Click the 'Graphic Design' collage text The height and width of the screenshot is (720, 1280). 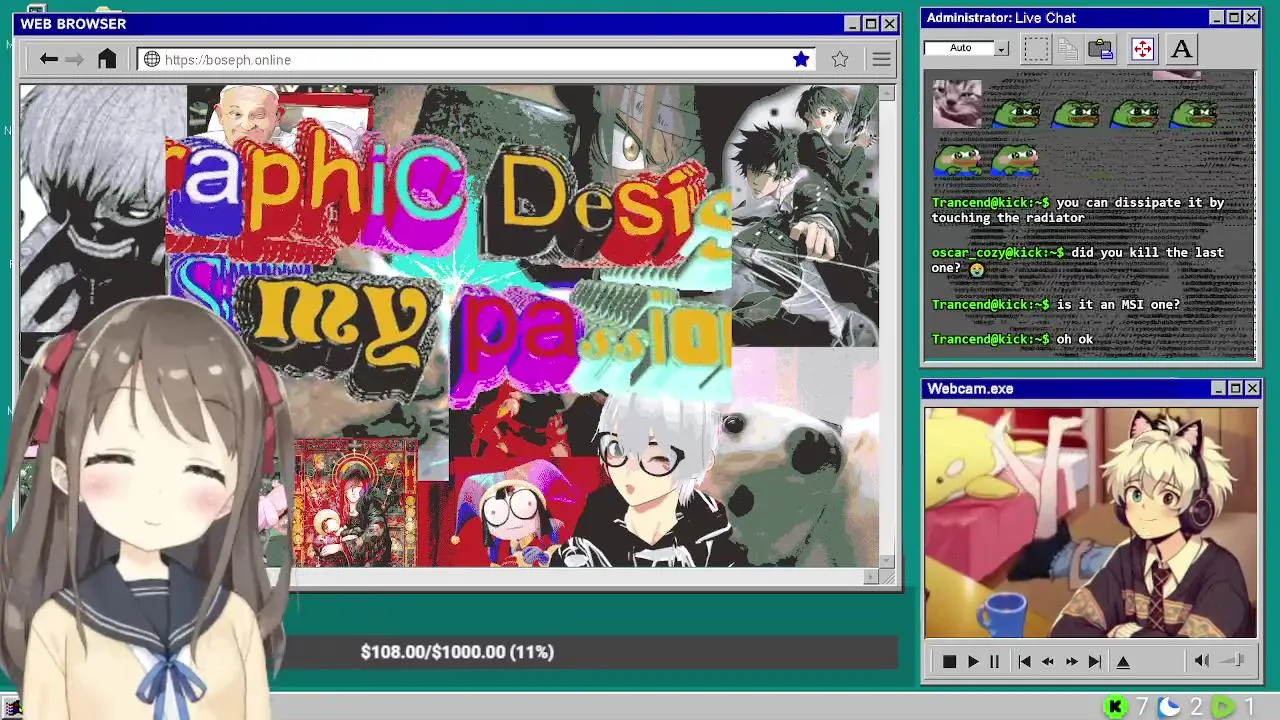450,195
